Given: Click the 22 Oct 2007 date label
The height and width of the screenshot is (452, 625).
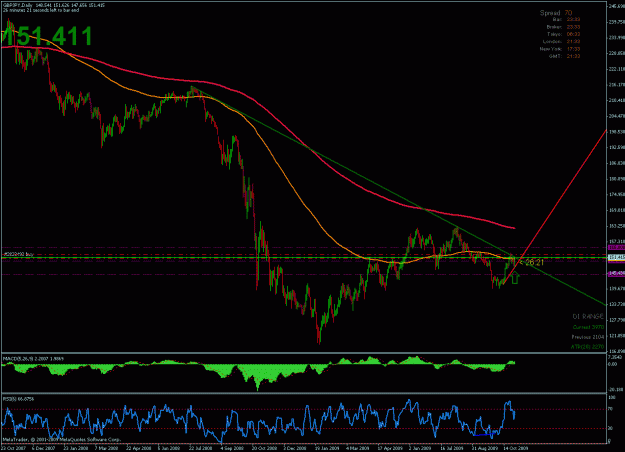Looking at the screenshot, I should click(x=13, y=448).
